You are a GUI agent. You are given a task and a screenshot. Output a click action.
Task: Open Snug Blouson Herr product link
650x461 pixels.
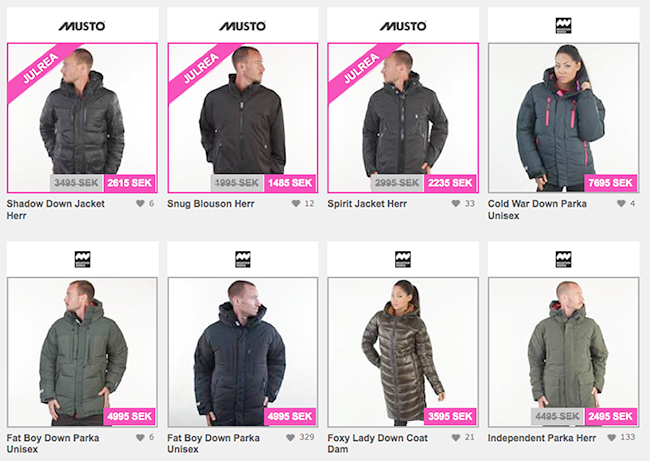coord(211,204)
